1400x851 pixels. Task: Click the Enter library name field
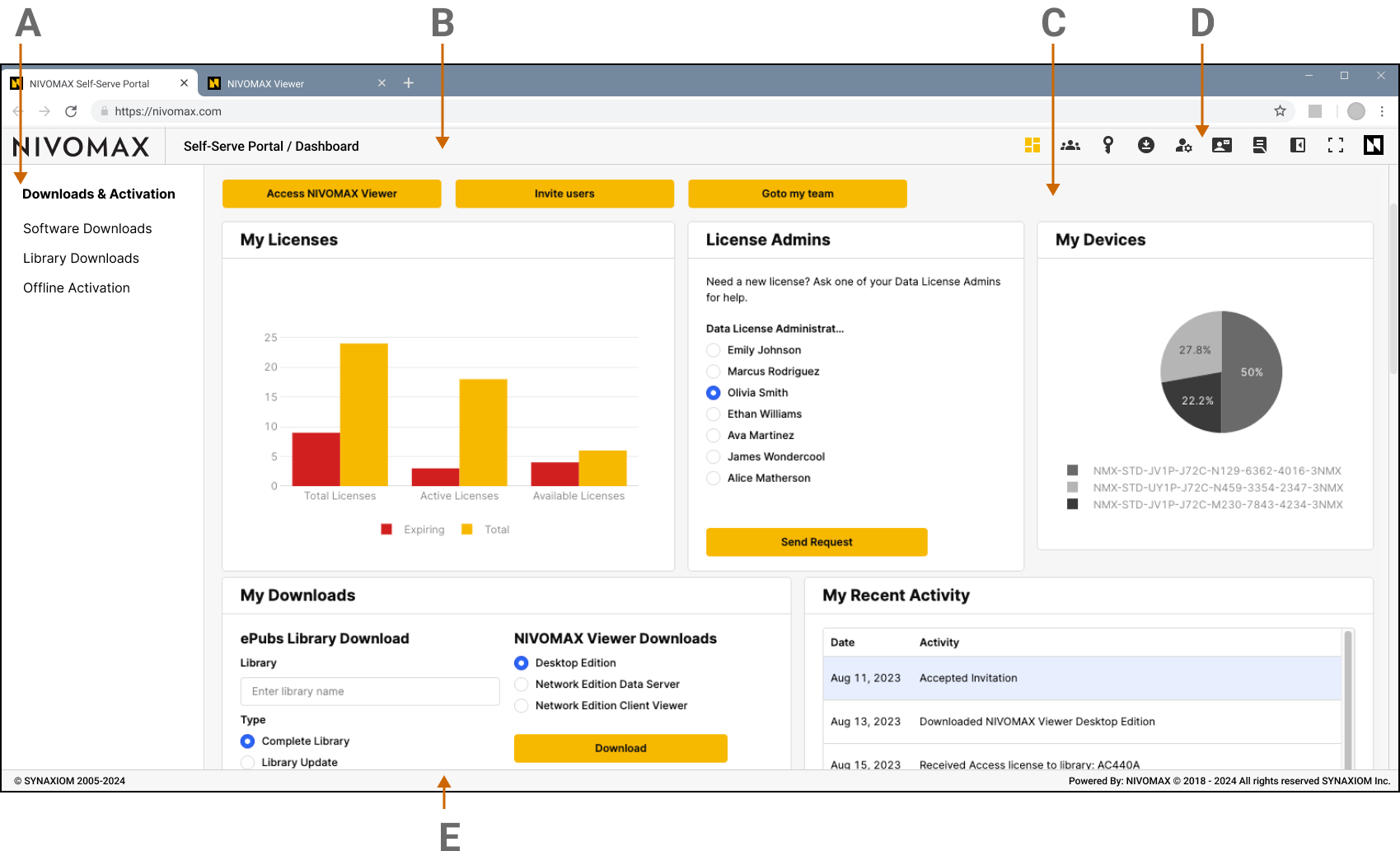(x=370, y=691)
